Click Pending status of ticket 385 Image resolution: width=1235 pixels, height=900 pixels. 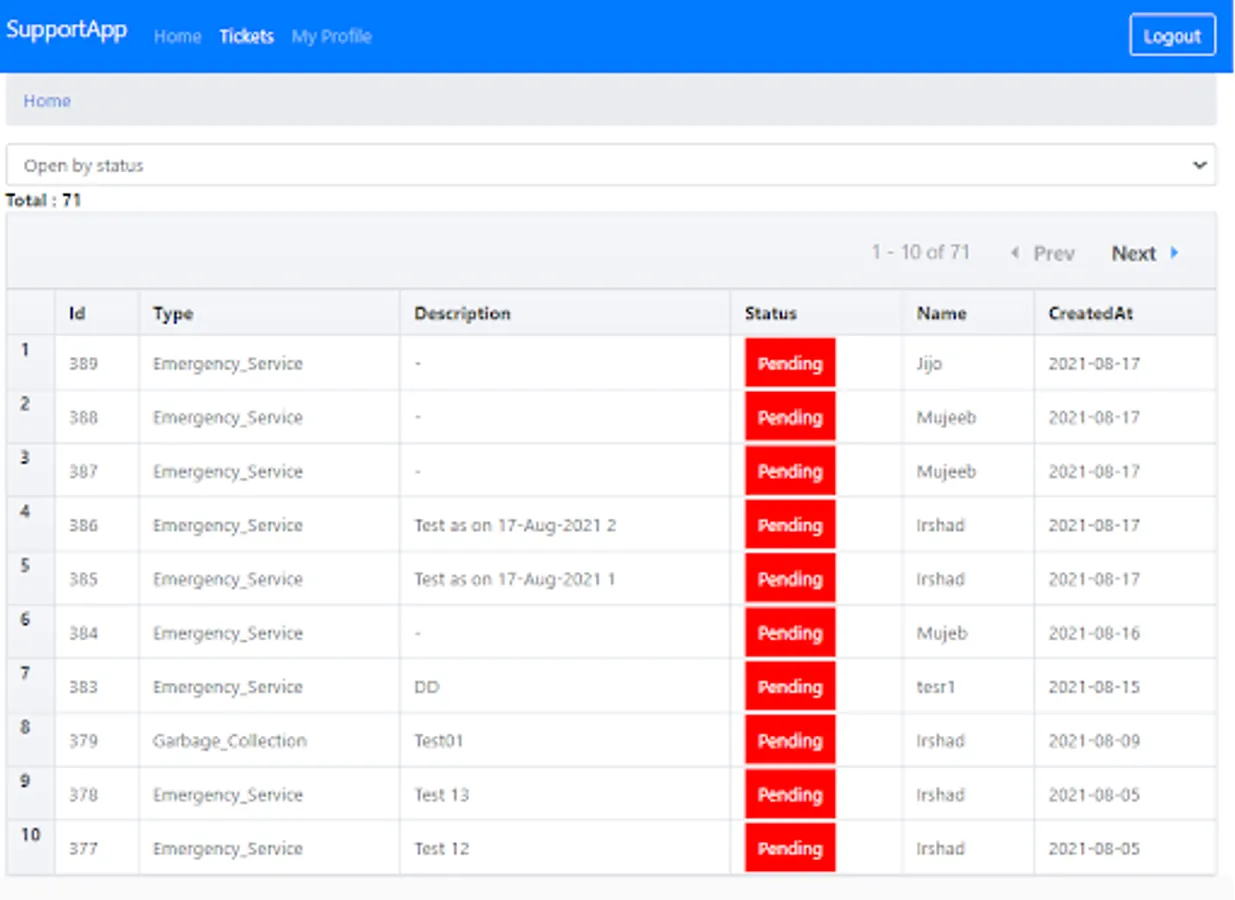(x=790, y=579)
